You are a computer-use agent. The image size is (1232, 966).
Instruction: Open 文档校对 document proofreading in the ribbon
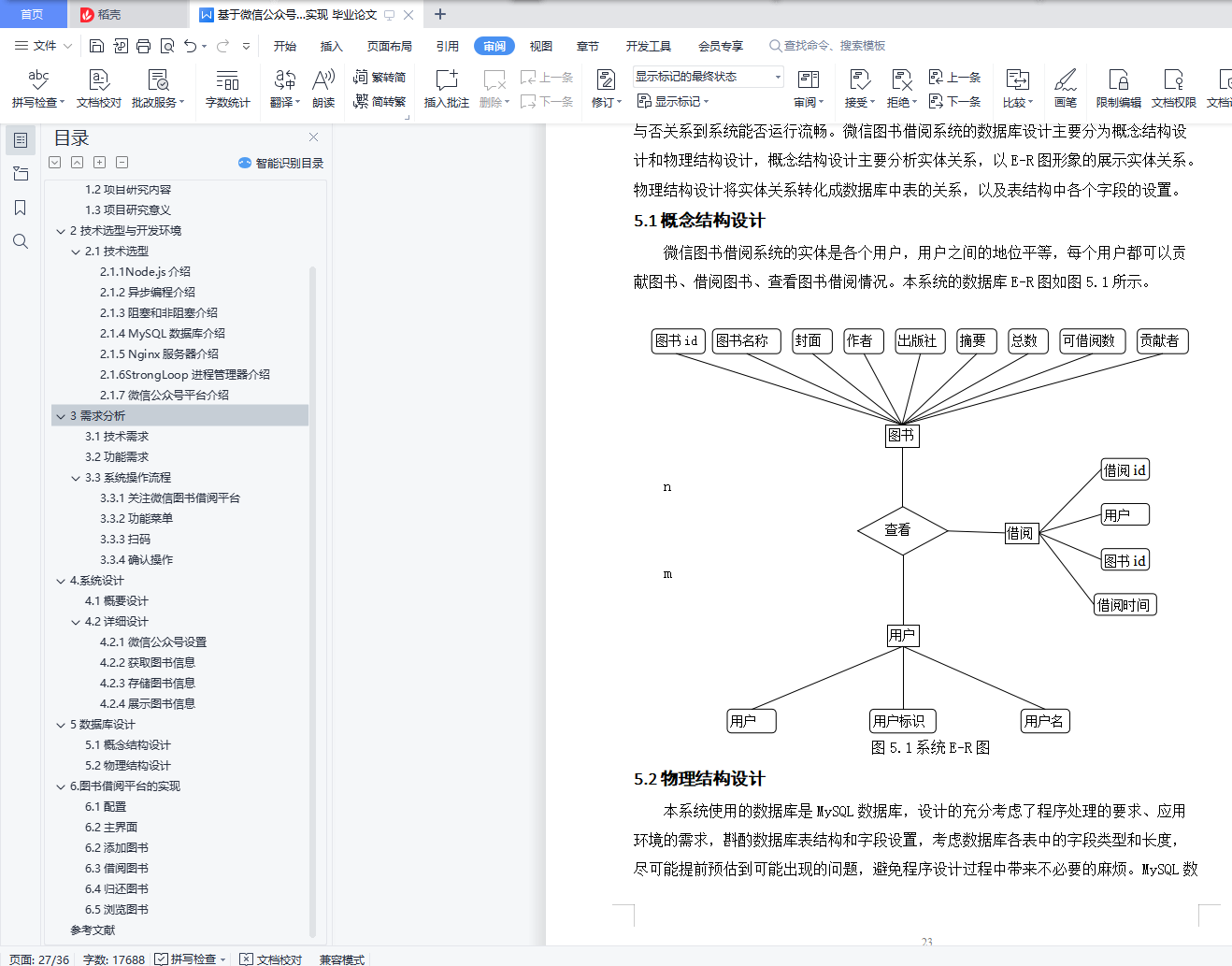99,89
